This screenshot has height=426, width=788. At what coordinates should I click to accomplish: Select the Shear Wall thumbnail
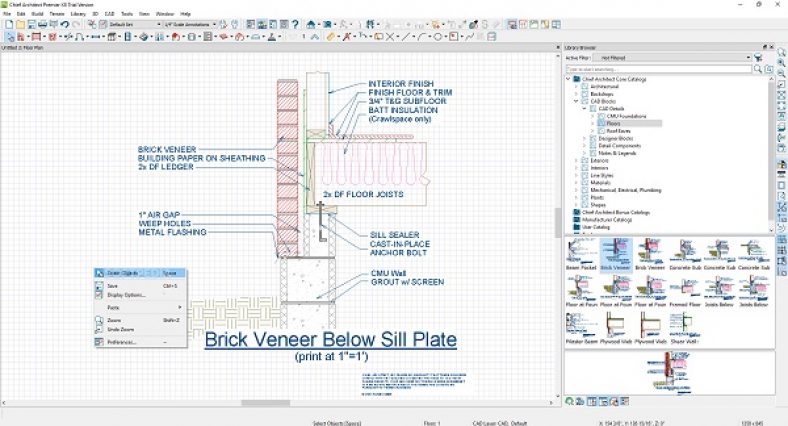click(684, 329)
